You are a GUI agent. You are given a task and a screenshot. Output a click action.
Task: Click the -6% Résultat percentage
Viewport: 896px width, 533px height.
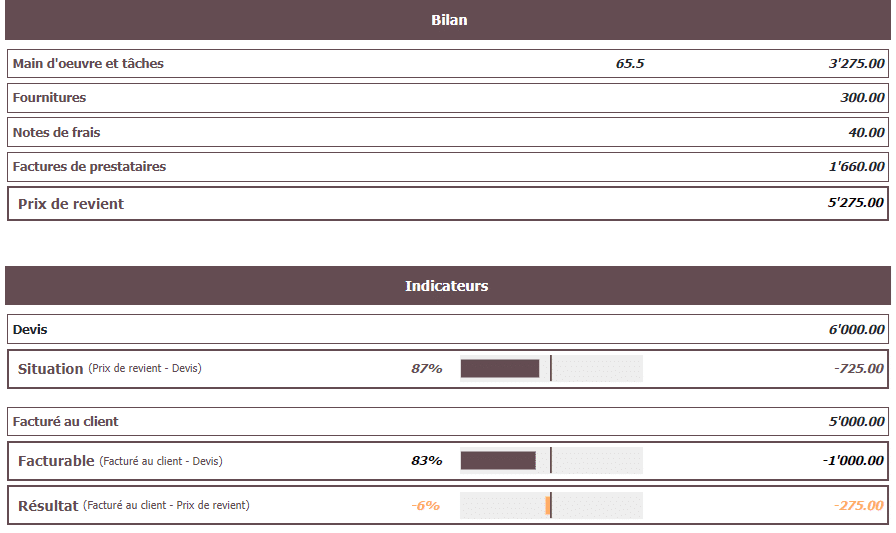425,506
